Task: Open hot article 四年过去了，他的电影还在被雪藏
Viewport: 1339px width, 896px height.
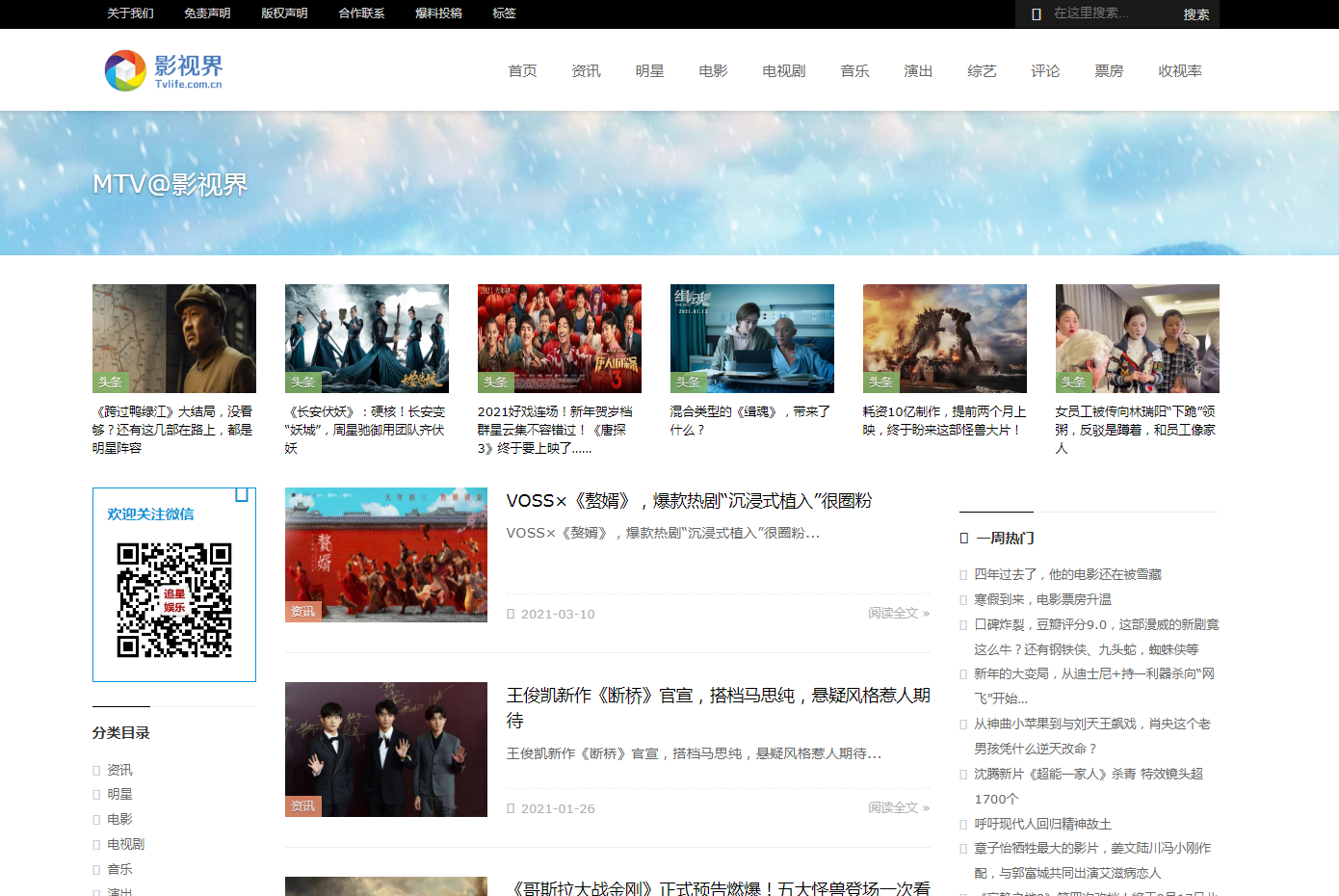Action: tap(1067, 574)
